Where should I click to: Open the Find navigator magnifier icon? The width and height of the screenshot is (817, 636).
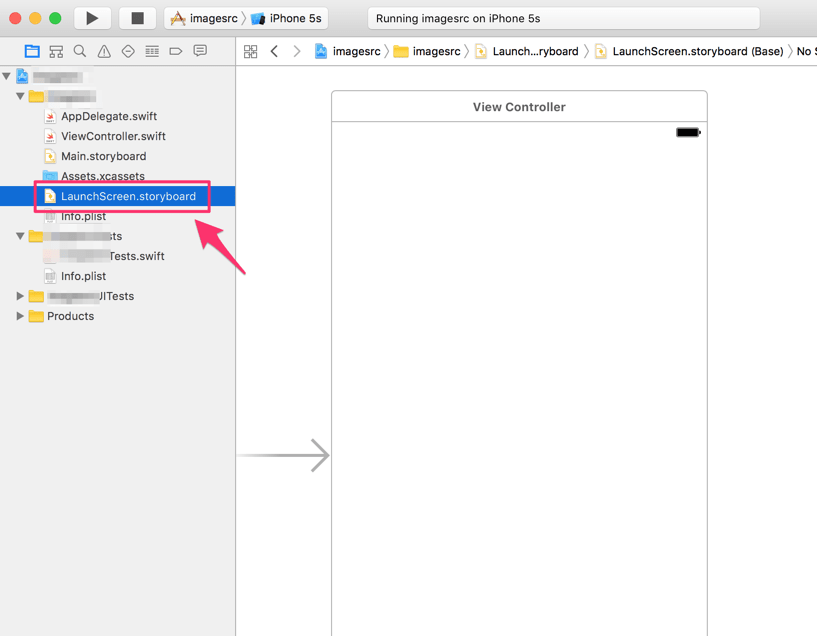[80, 51]
